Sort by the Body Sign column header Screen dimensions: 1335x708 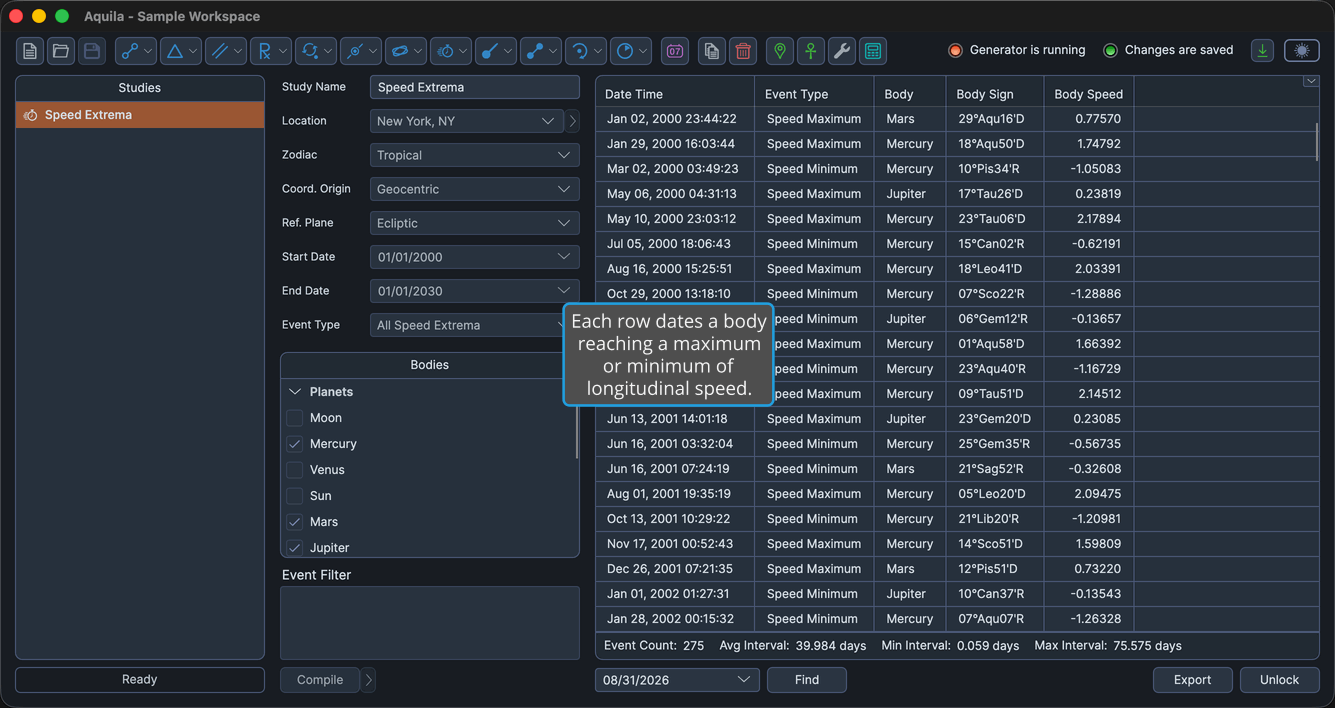[x=995, y=94]
